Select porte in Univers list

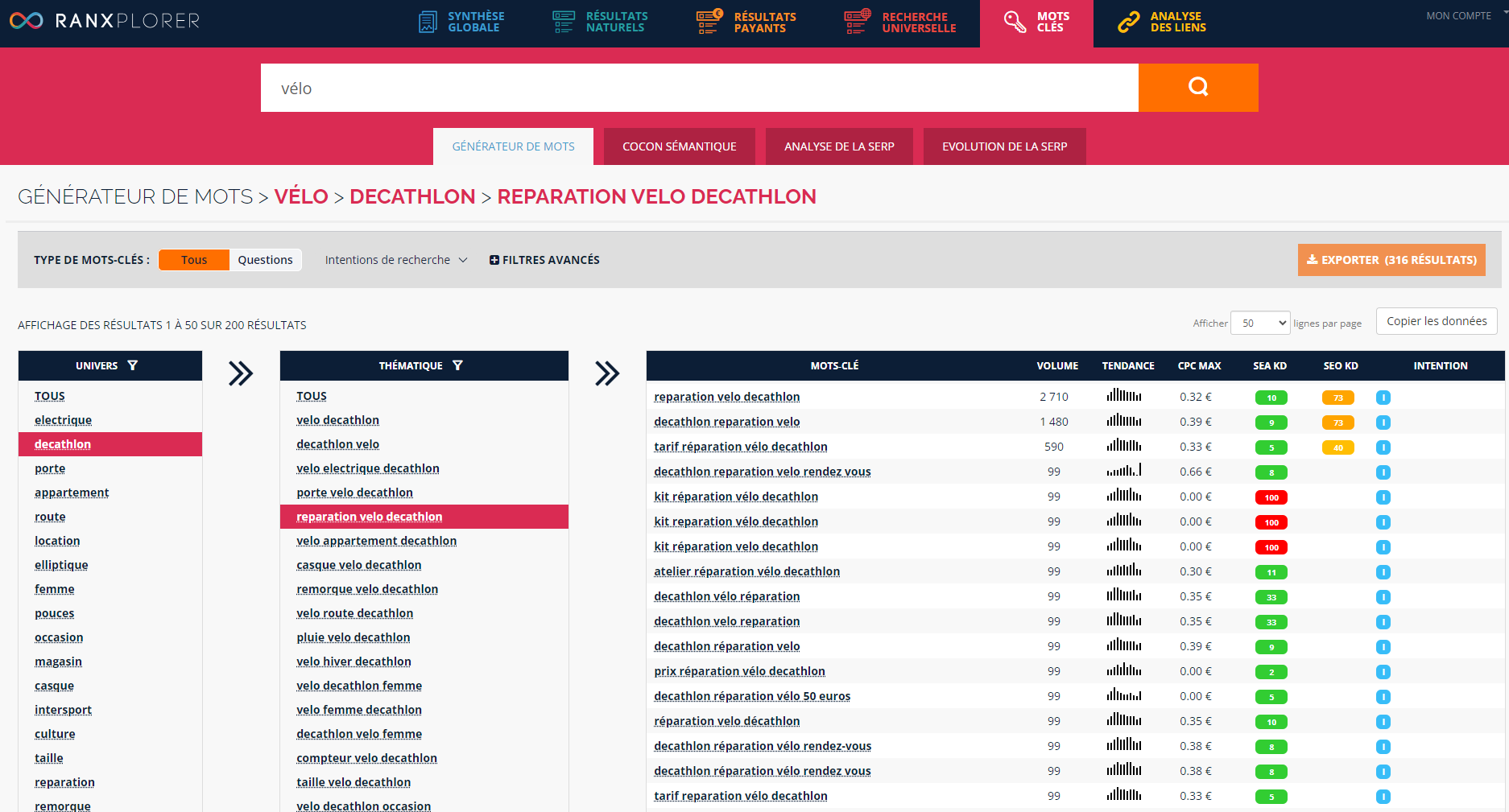click(x=50, y=468)
